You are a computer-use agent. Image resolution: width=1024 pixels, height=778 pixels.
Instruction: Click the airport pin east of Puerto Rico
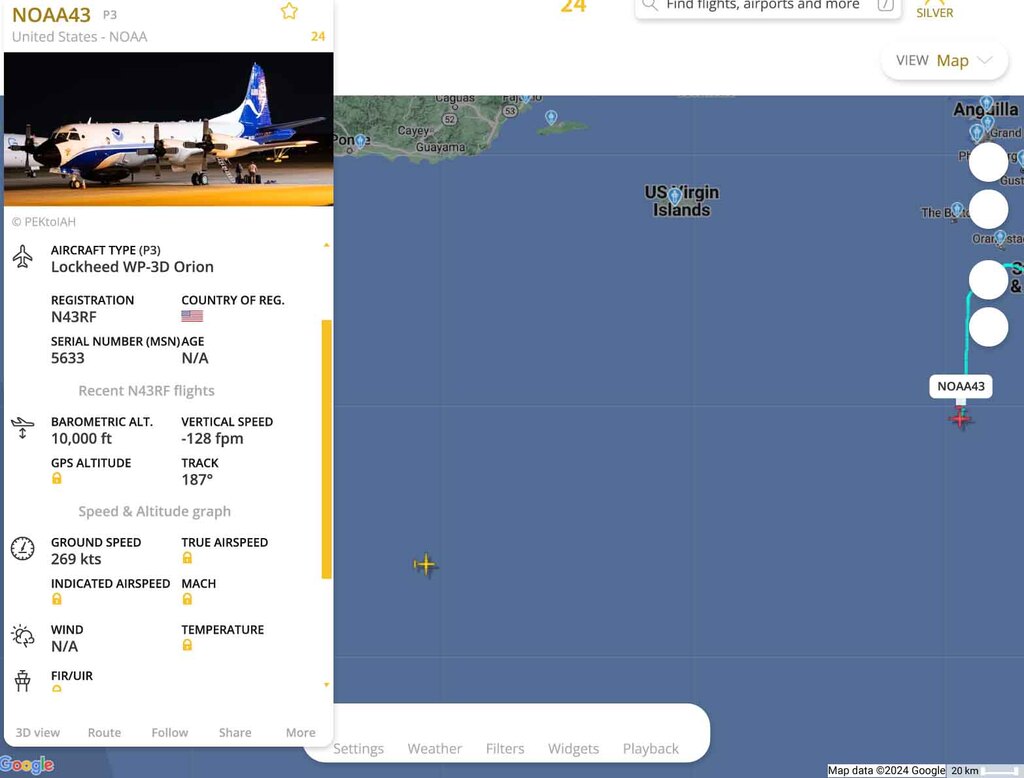click(551, 118)
